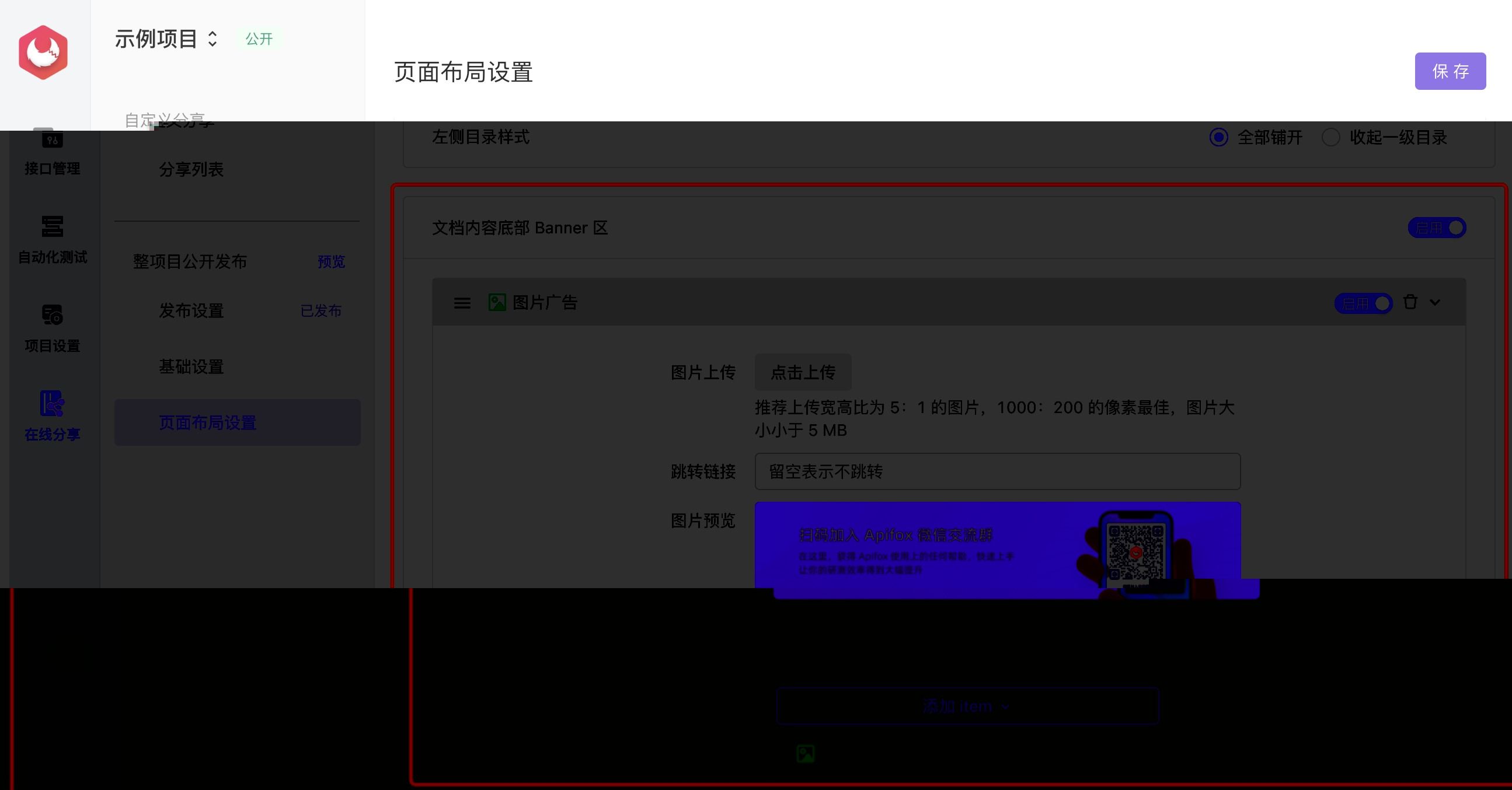The width and height of the screenshot is (1512, 790).
Task: Open the 项目设置 sidebar section
Action: pos(52,329)
